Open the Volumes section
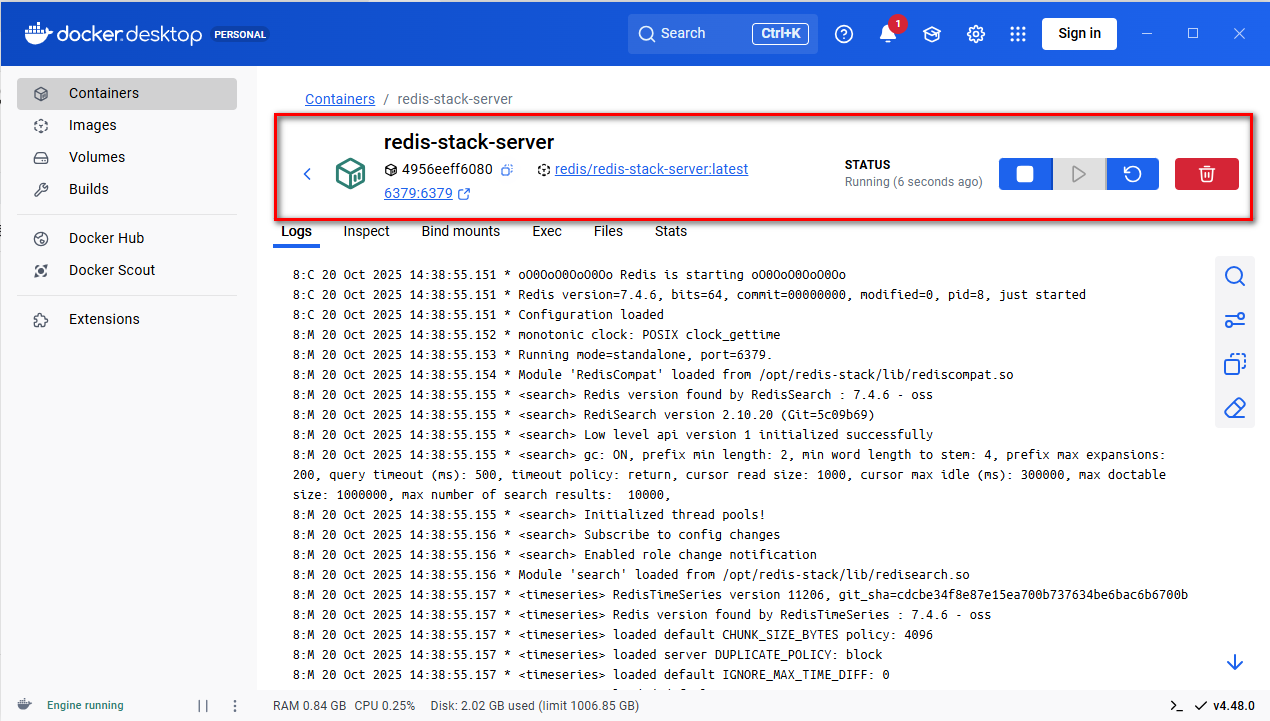 [127, 157]
